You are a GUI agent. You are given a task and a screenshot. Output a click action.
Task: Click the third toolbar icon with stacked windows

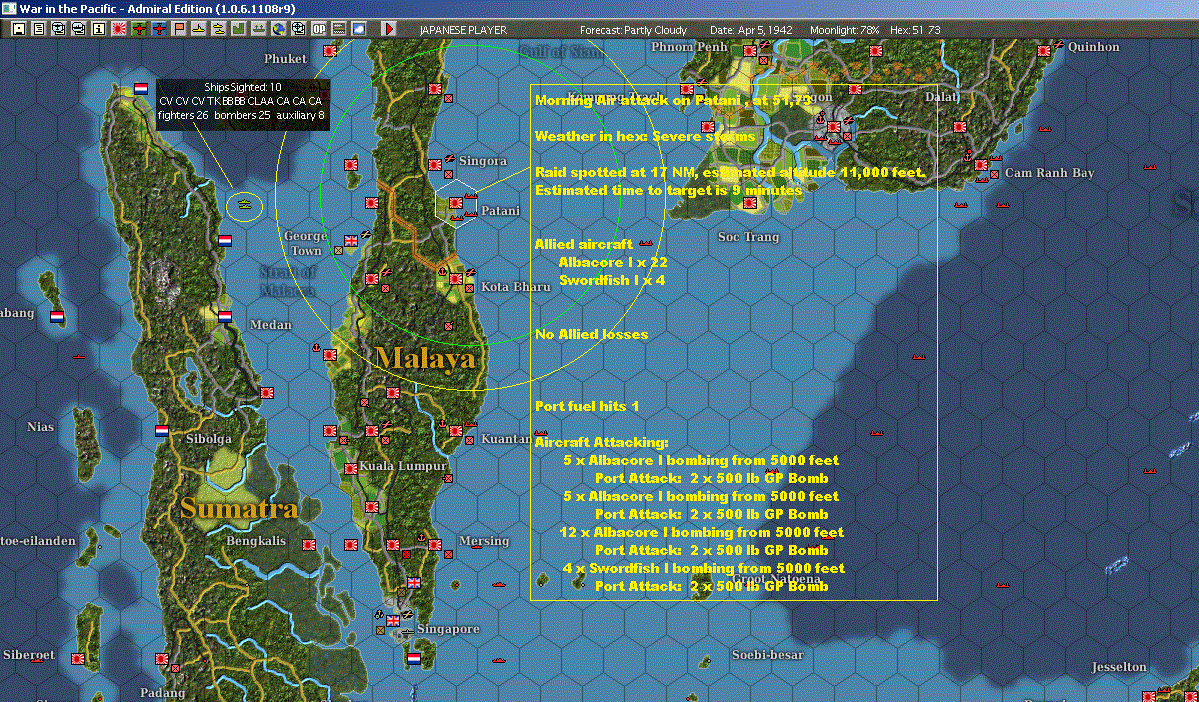58,29
